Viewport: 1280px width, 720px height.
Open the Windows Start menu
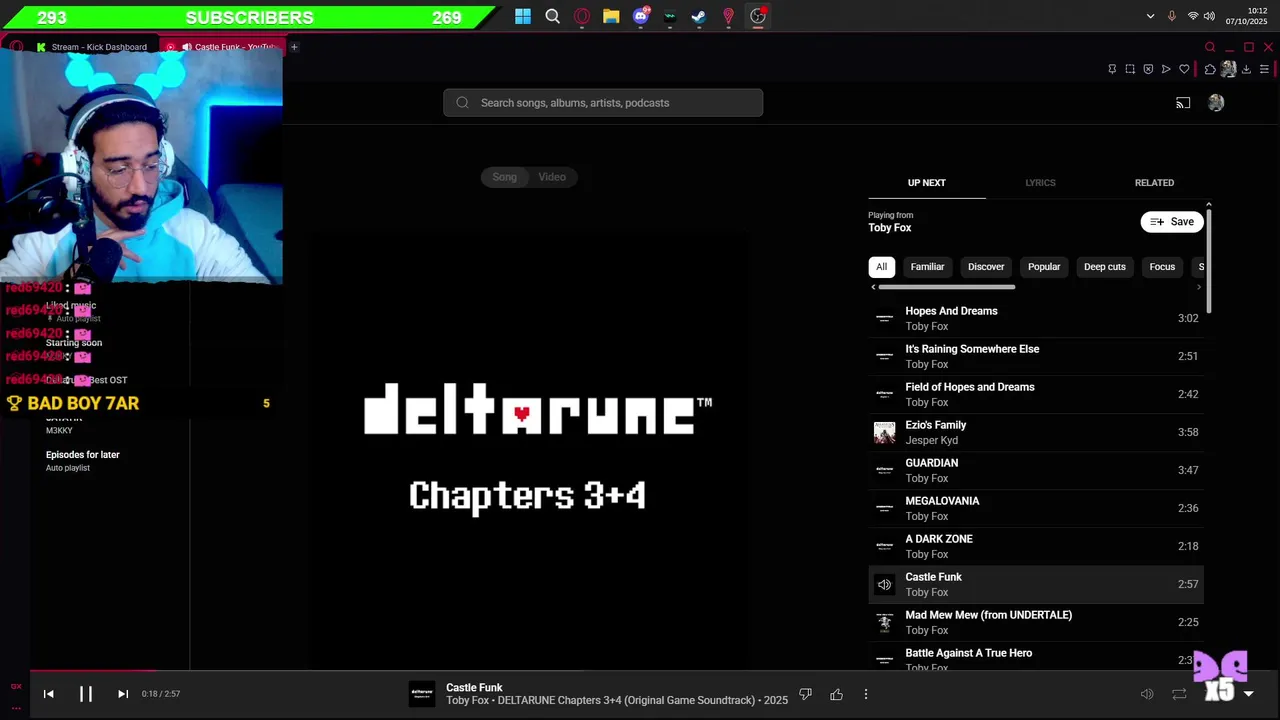[523, 16]
